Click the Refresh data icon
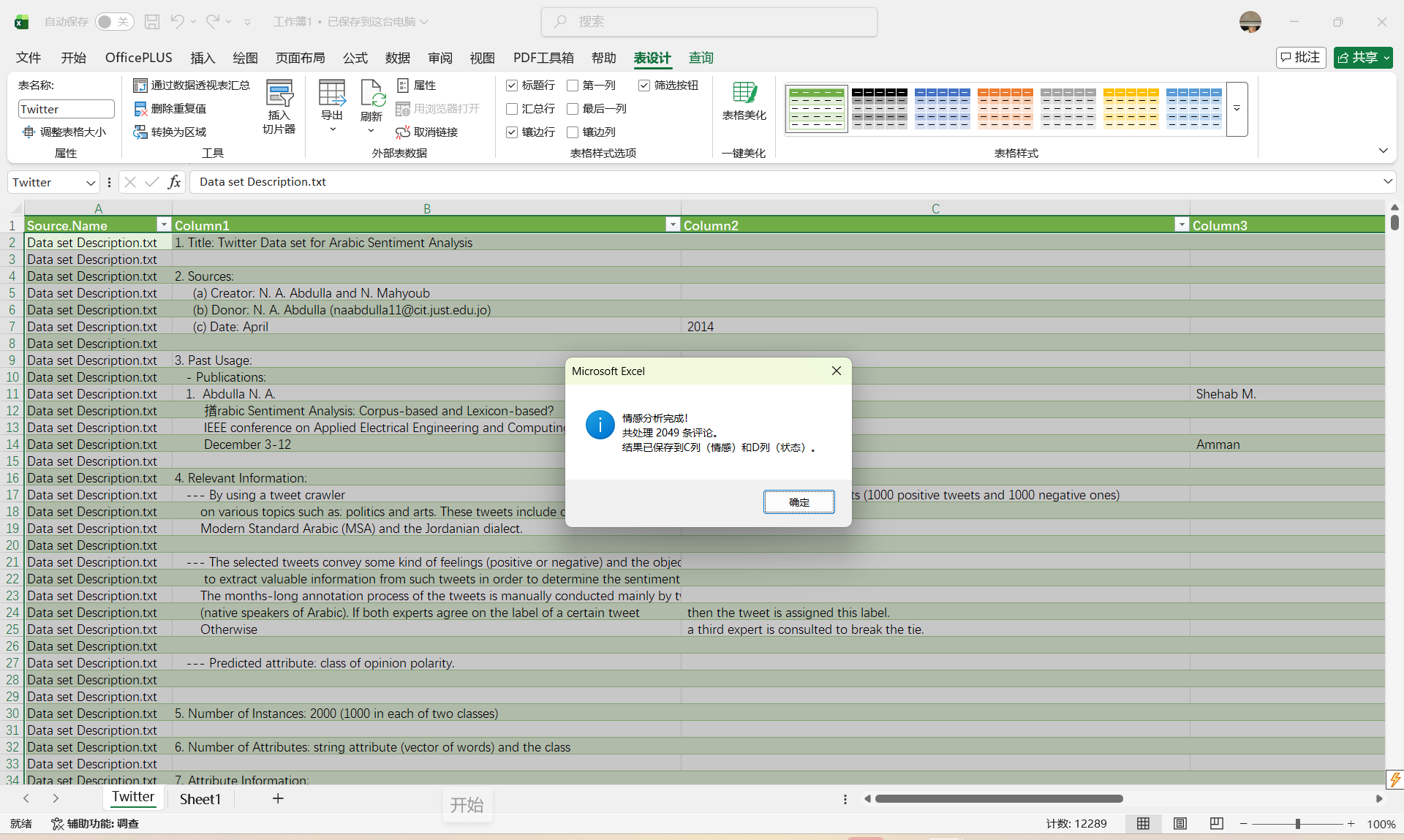Viewport: 1404px width, 840px height. [x=371, y=94]
